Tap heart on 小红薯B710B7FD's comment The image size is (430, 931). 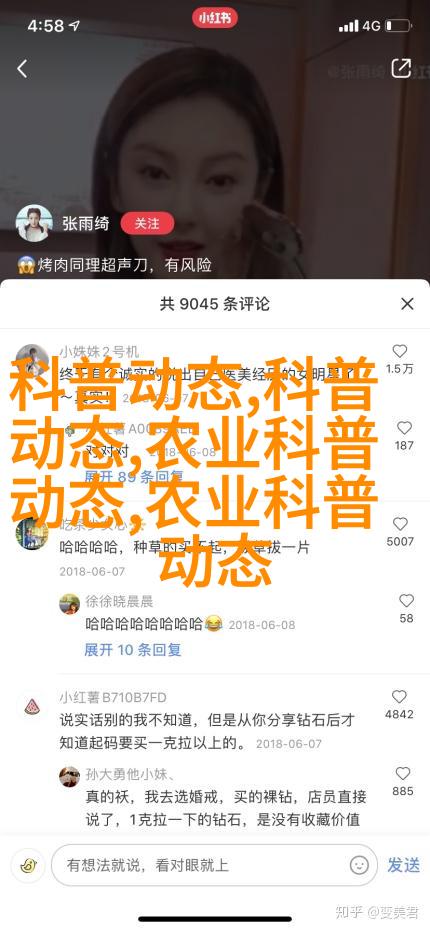[399, 696]
